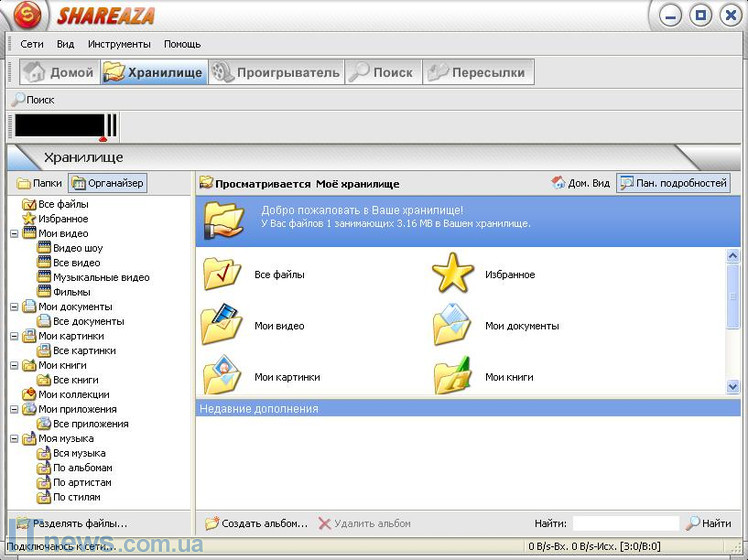
Task: Switch to 'Папки' view mode
Action: click(40, 183)
